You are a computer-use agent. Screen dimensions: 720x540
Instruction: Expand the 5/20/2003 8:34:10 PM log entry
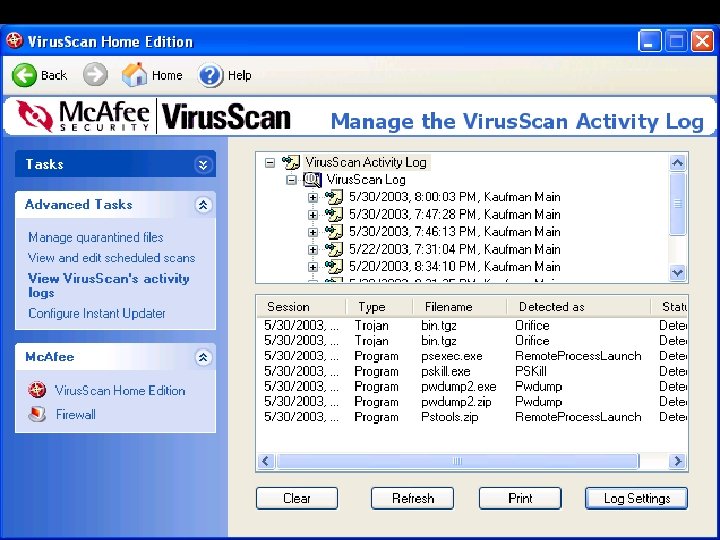pyautogui.click(x=313, y=267)
